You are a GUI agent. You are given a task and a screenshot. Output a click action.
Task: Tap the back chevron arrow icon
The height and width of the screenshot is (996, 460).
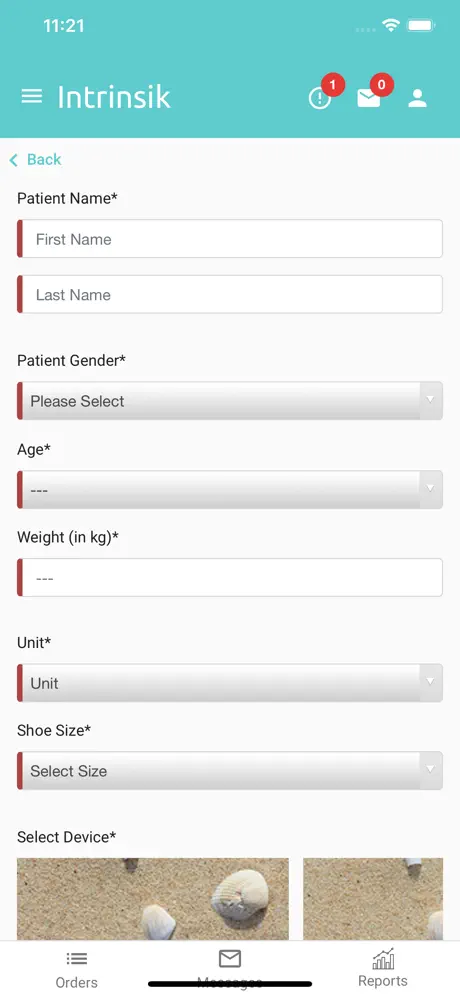pyautogui.click(x=13, y=160)
